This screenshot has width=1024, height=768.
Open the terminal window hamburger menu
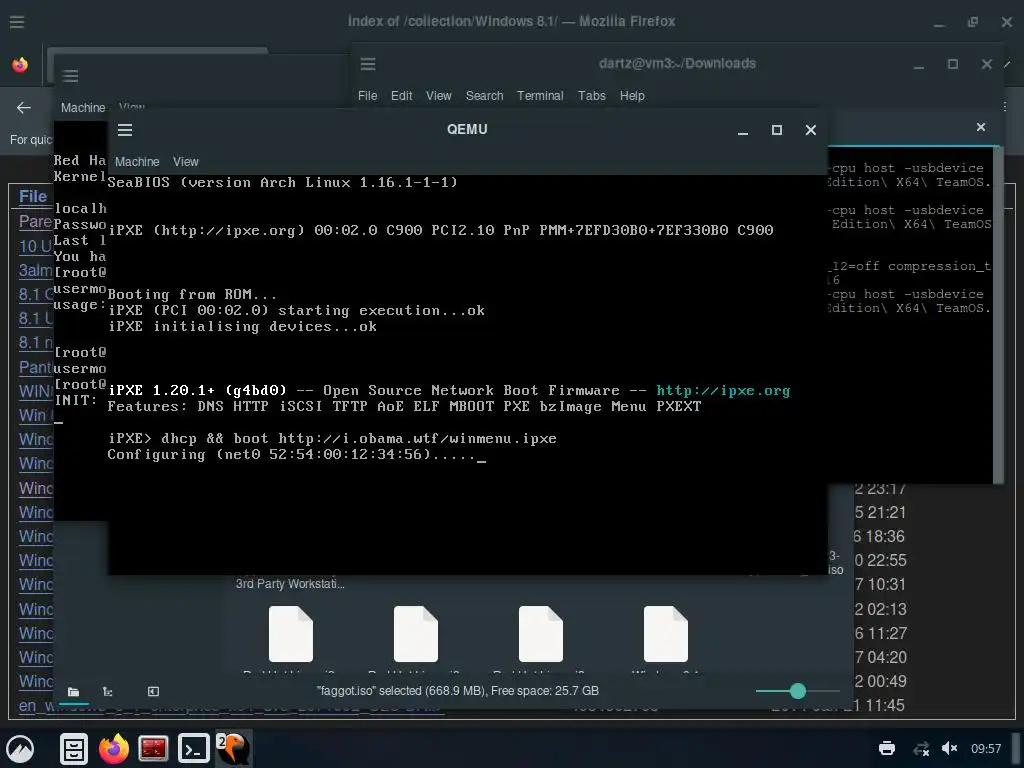[x=368, y=63]
